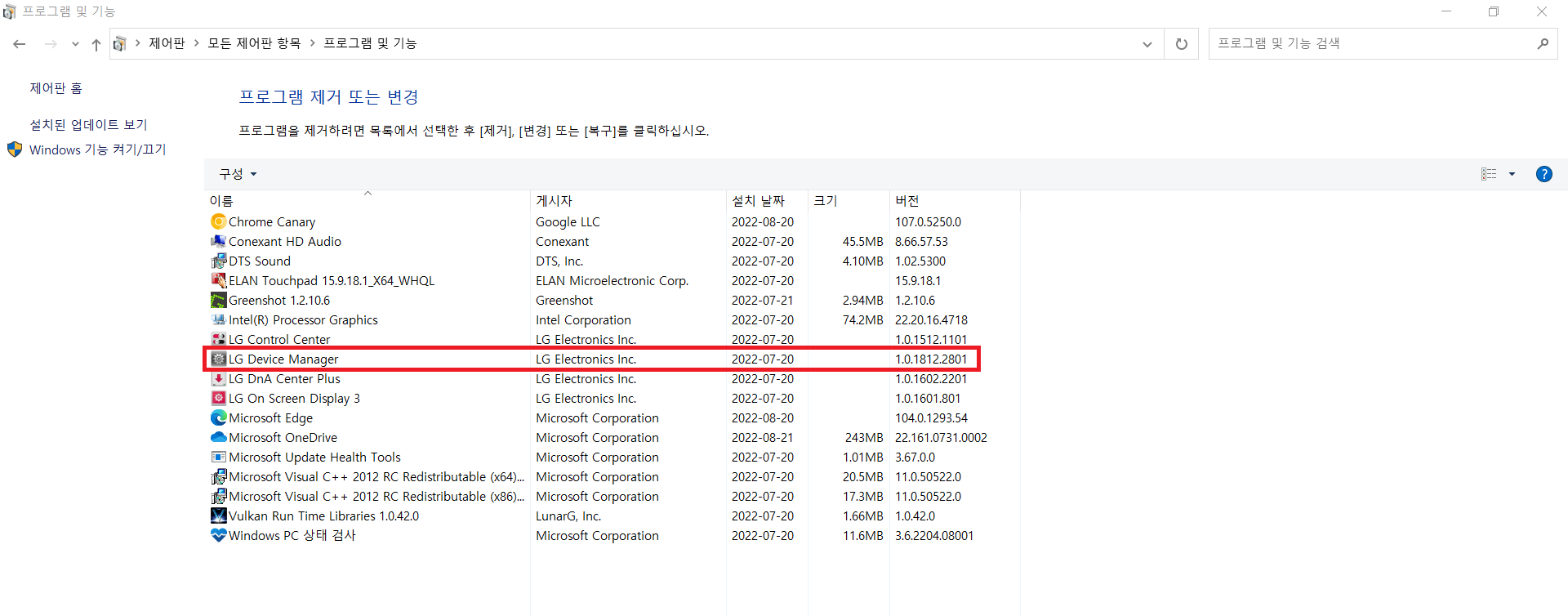The height and width of the screenshot is (616, 1568).
Task: Select Vulkan Run Time Libraries 1.0.42.0
Action: point(323,516)
